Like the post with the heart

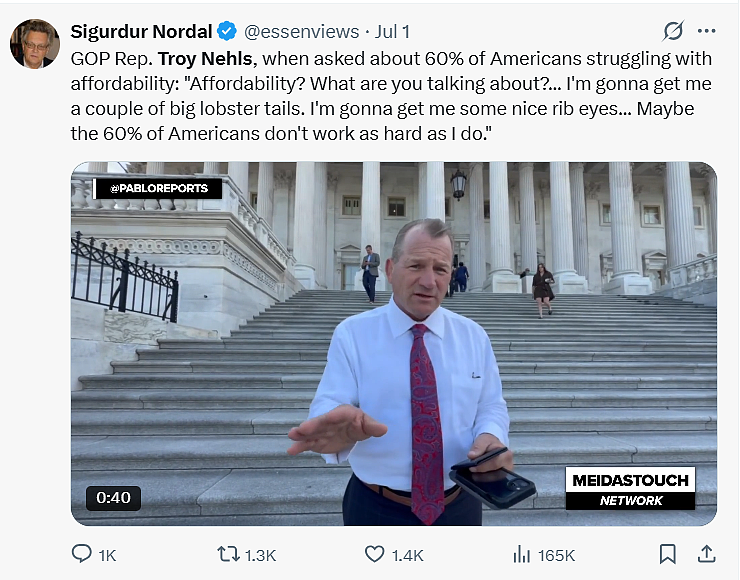point(375,554)
